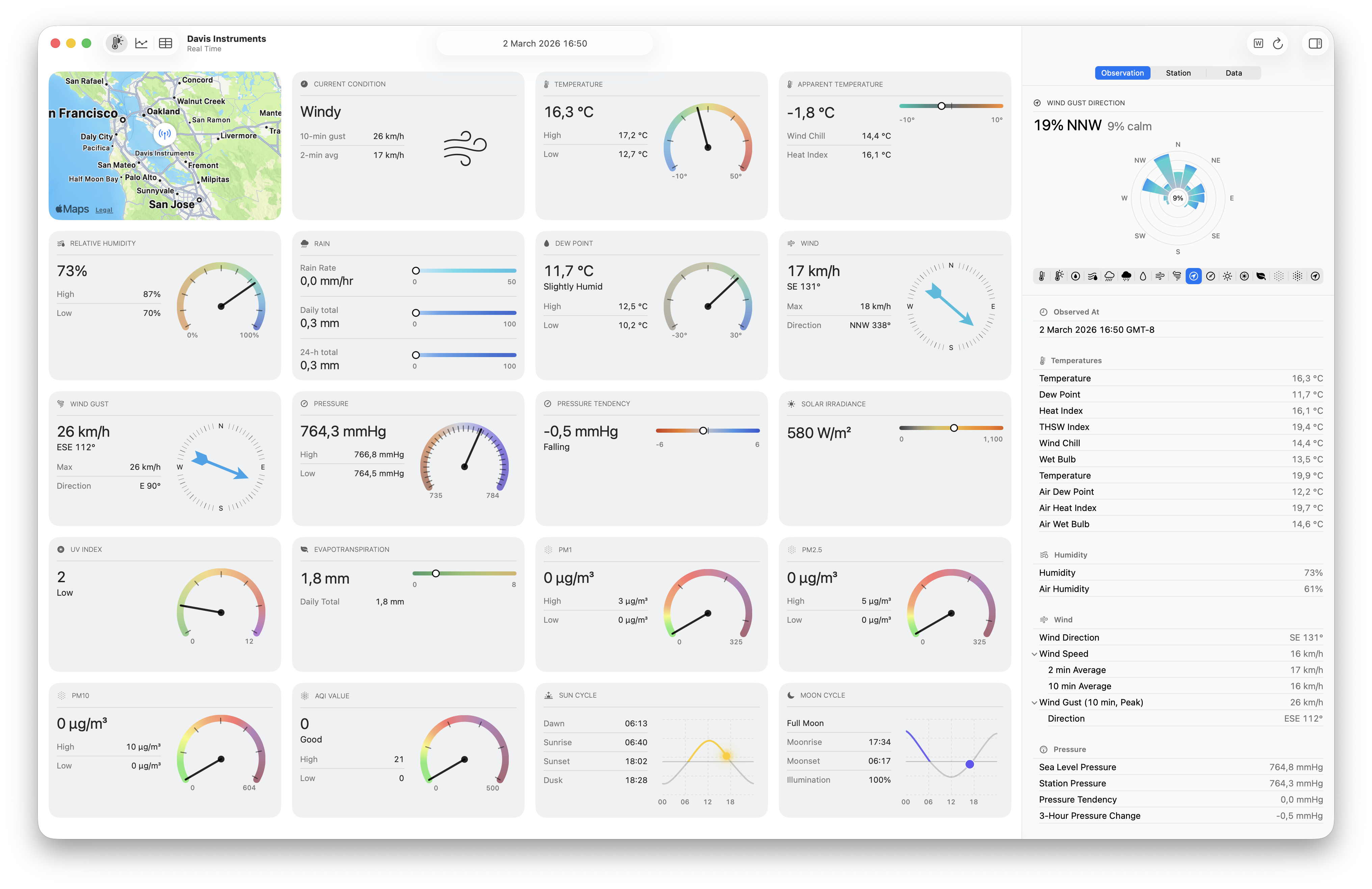Enable the UV index icon in the sensor strip
Screen dimensions: 1372x889
click(1245, 276)
